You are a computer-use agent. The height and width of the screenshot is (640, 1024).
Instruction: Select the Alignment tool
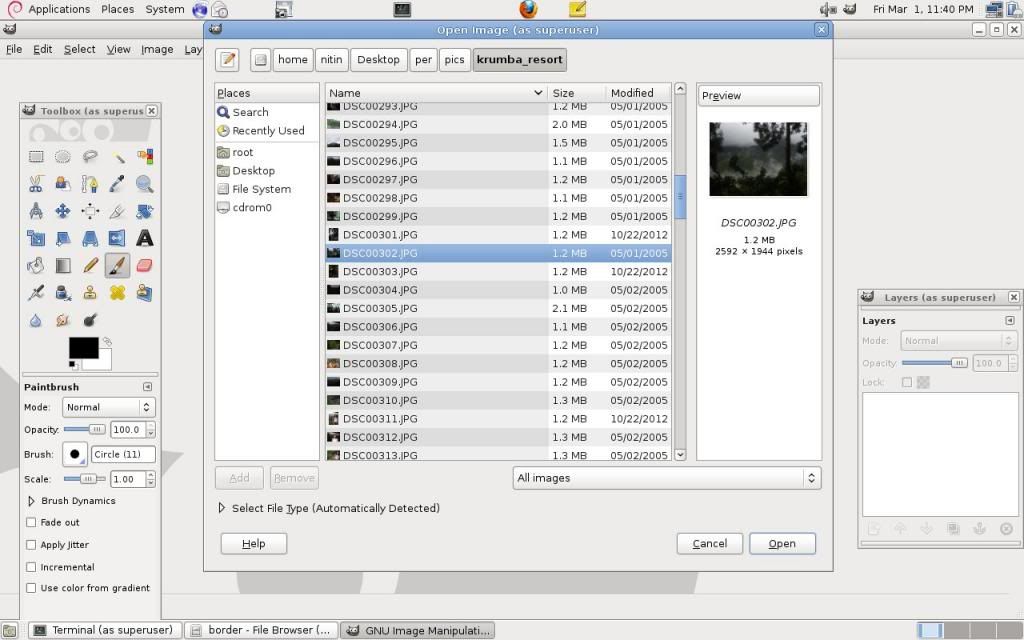click(90, 211)
